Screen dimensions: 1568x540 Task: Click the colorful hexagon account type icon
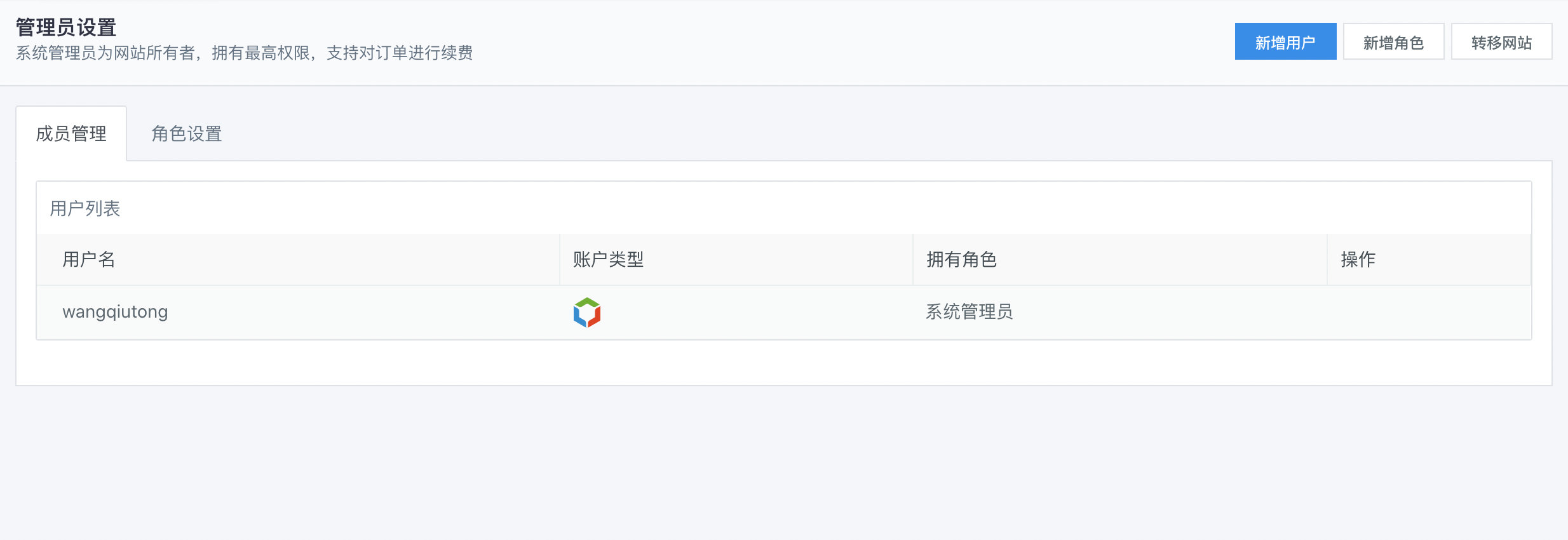[x=587, y=313]
